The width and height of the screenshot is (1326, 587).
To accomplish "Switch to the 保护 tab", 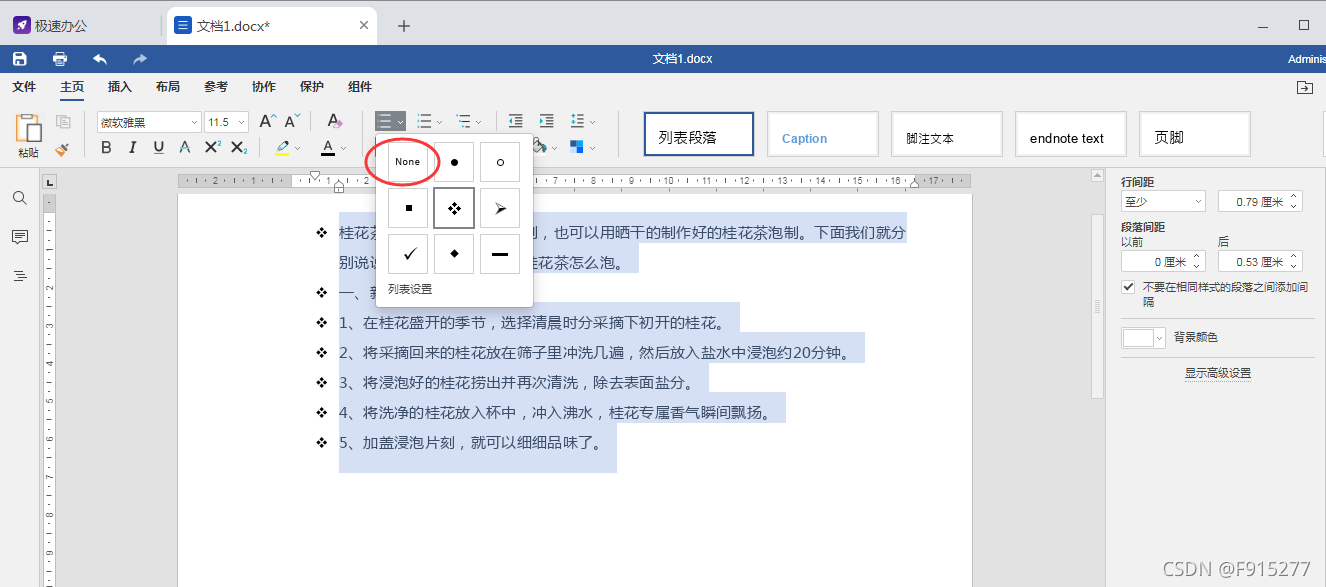I will click(x=312, y=87).
